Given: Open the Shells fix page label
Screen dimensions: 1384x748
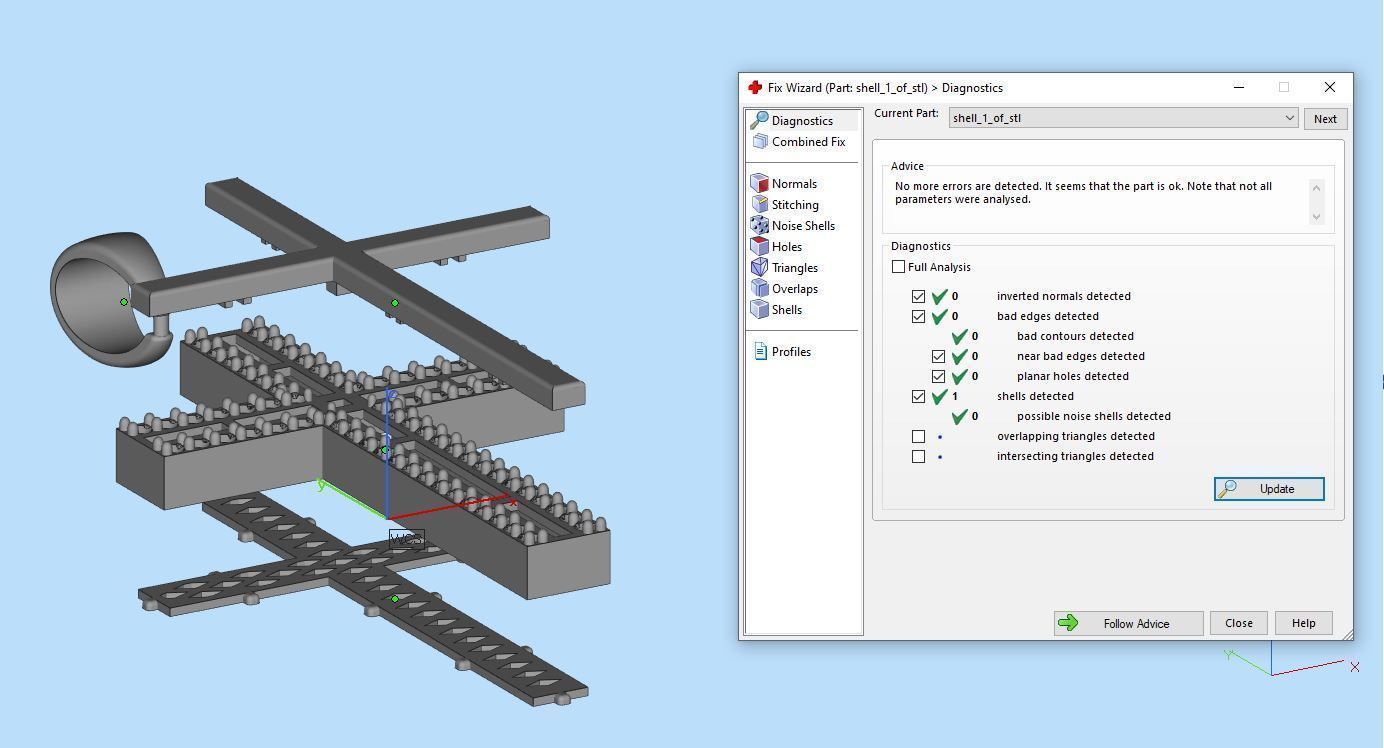Looking at the screenshot, I should [x=787, y=310].
